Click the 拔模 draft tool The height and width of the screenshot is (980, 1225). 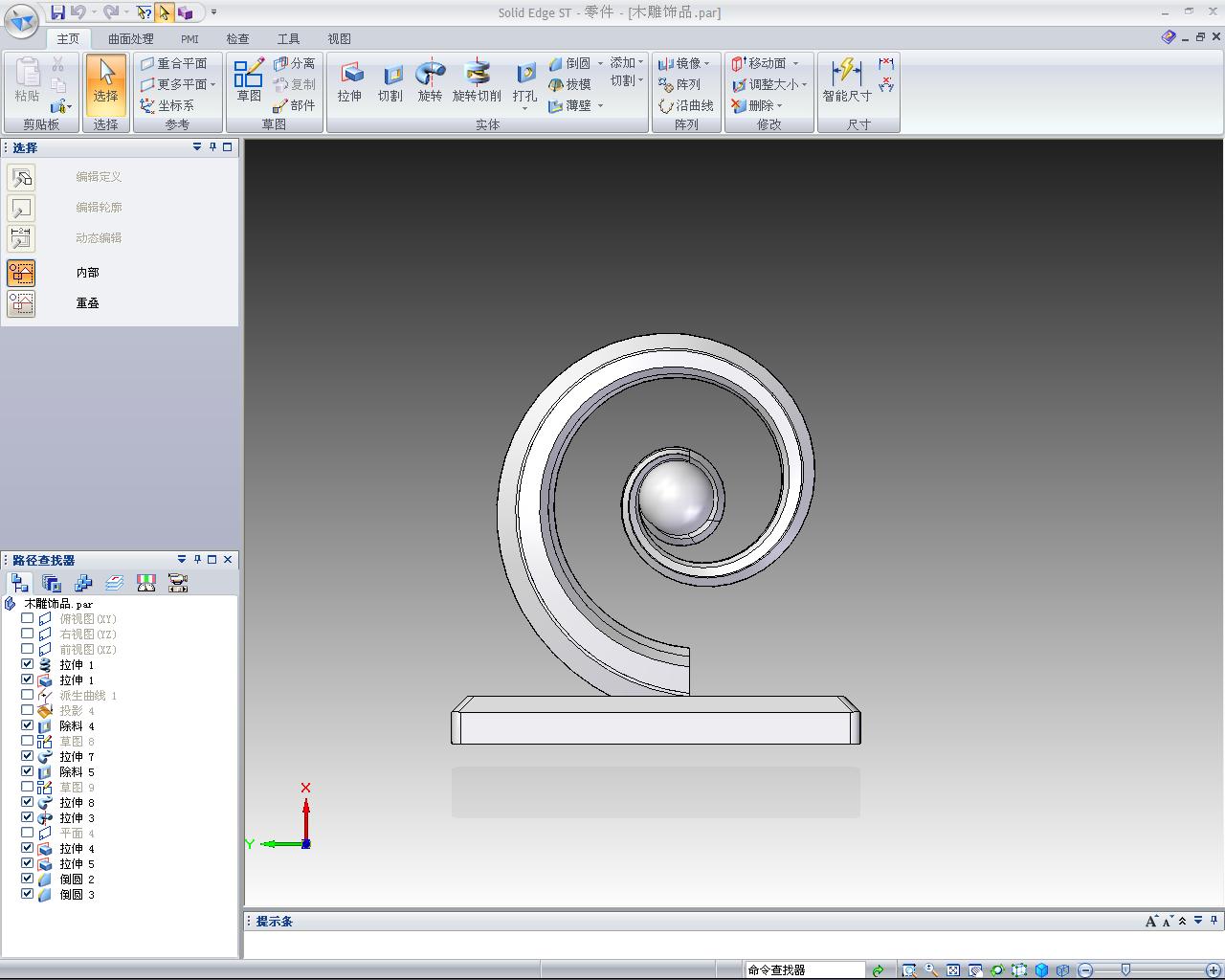[570, 84]
